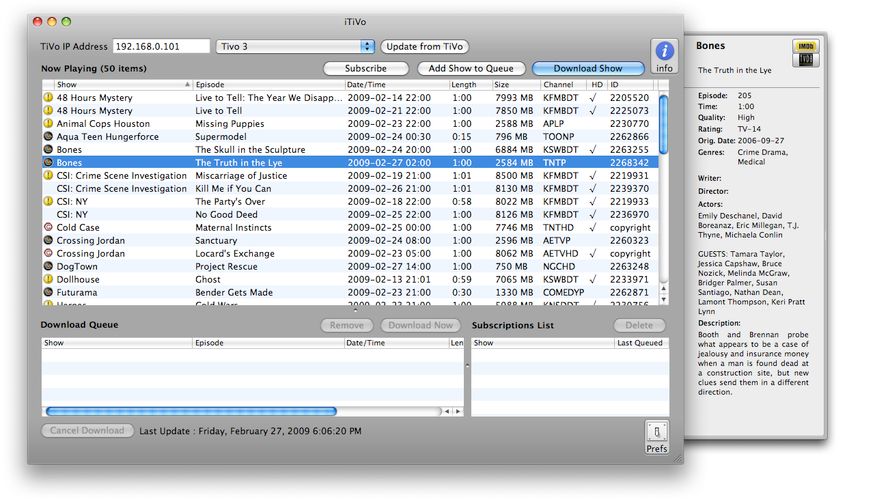This screenshot has height=500, width=888.
Task: Click Show header in Subscriptions List
Action: point(543,343)
